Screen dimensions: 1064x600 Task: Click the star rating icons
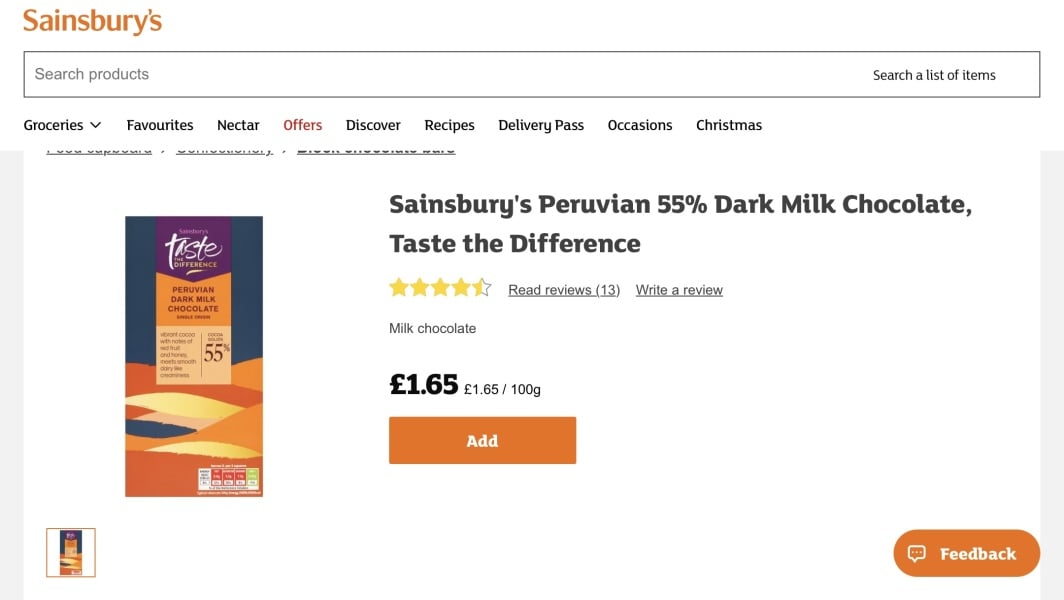click(x=440, y=289)
